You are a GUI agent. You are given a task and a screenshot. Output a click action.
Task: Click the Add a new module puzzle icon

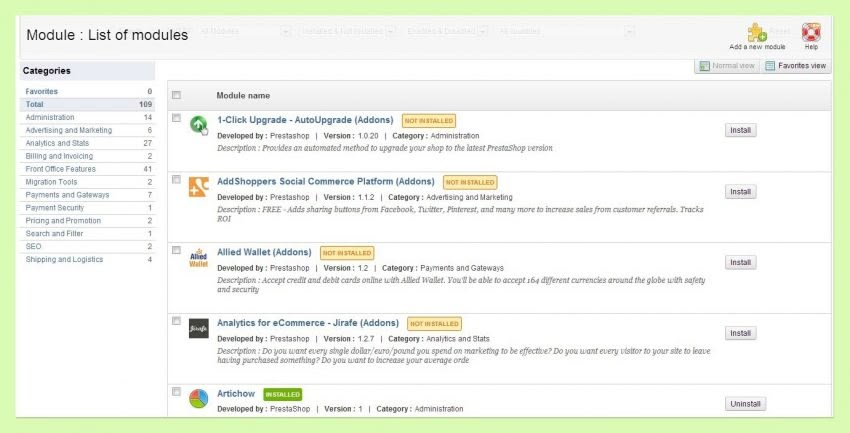pos(757,33)
